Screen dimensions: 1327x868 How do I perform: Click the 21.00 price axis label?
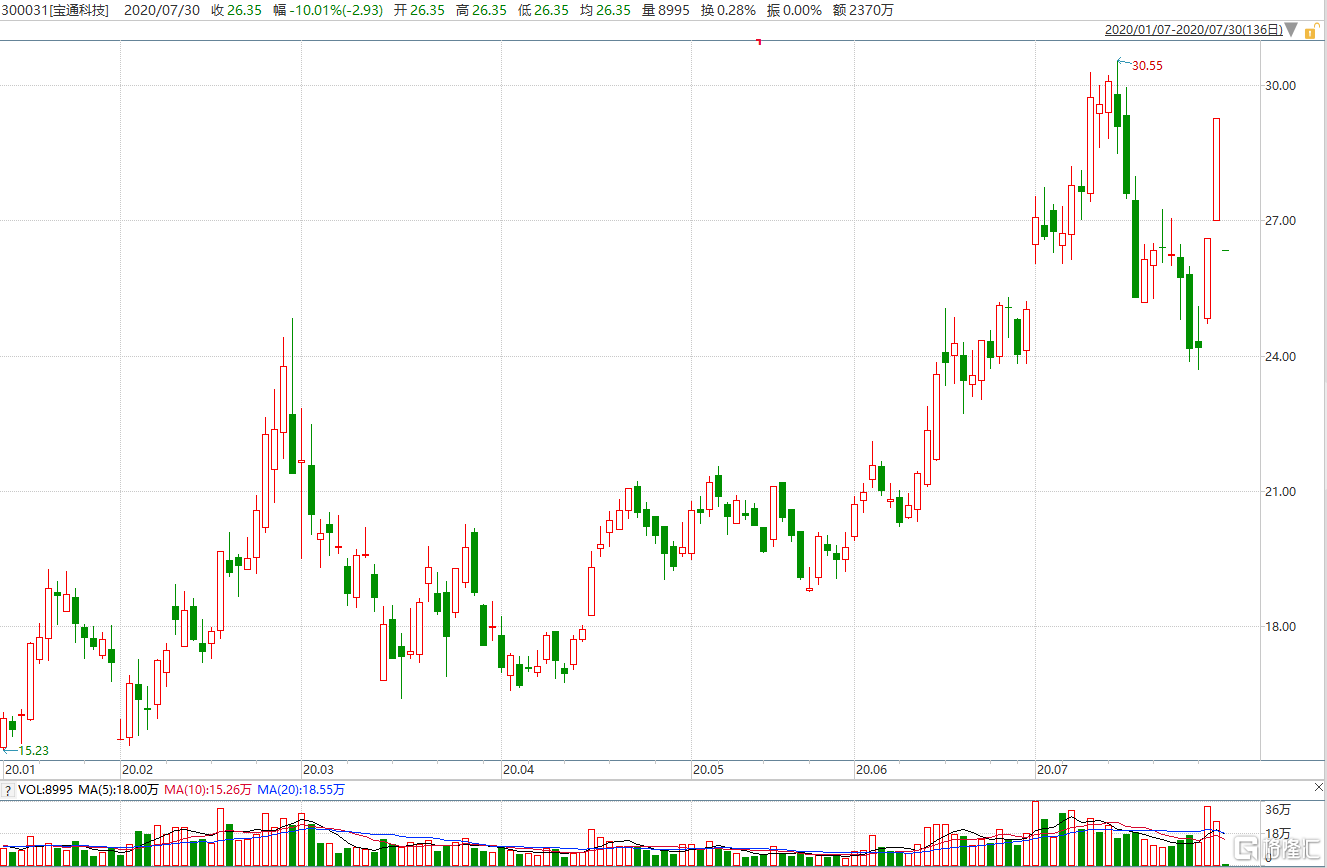[1281, 491]
